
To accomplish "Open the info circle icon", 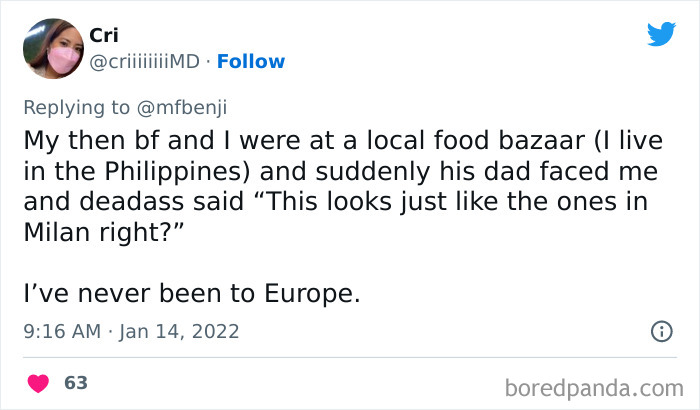I will click(660, 331).
